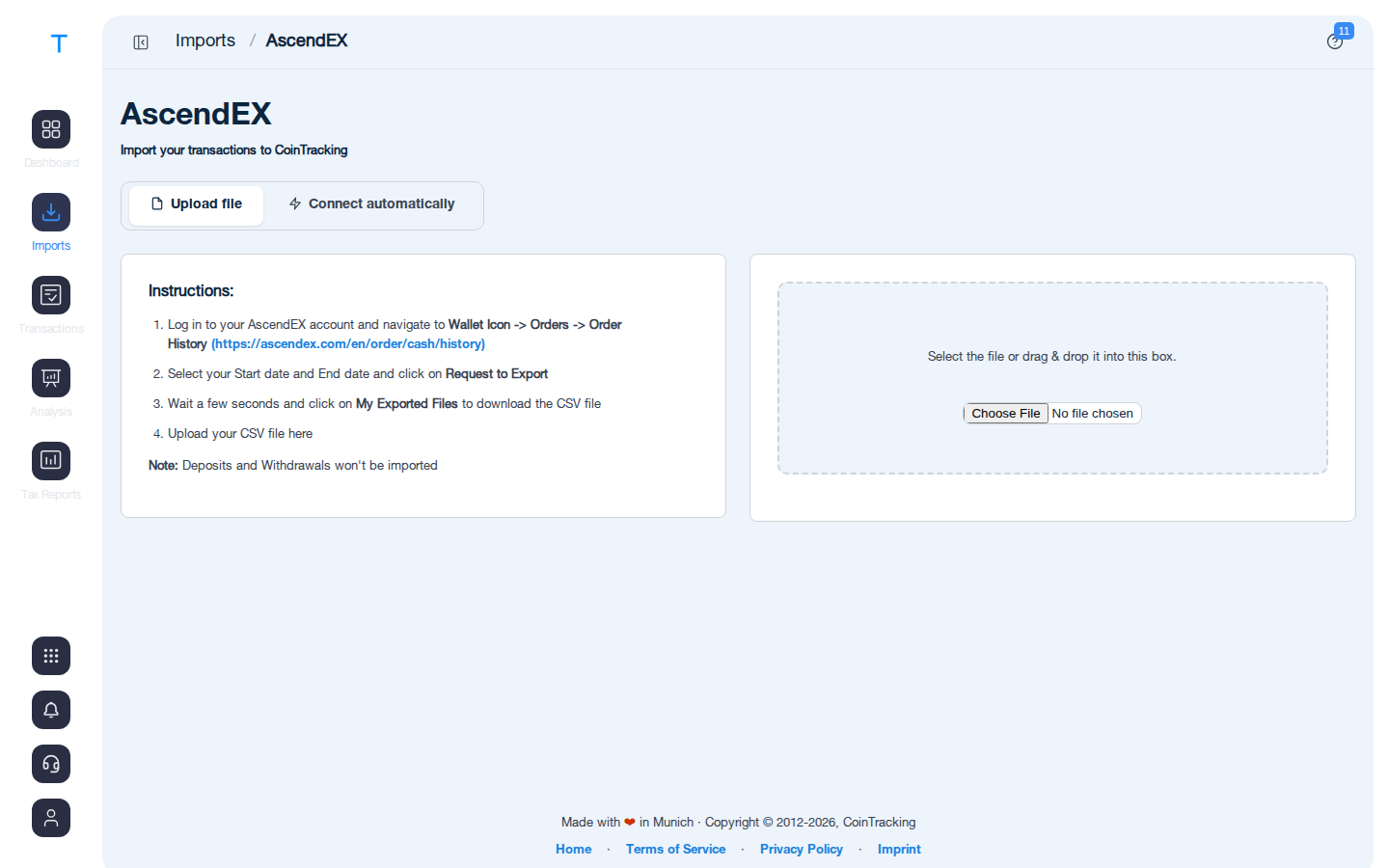Click the CoinTracking T logo
This screenshot has height=868, width=1389.
[59, 43]
